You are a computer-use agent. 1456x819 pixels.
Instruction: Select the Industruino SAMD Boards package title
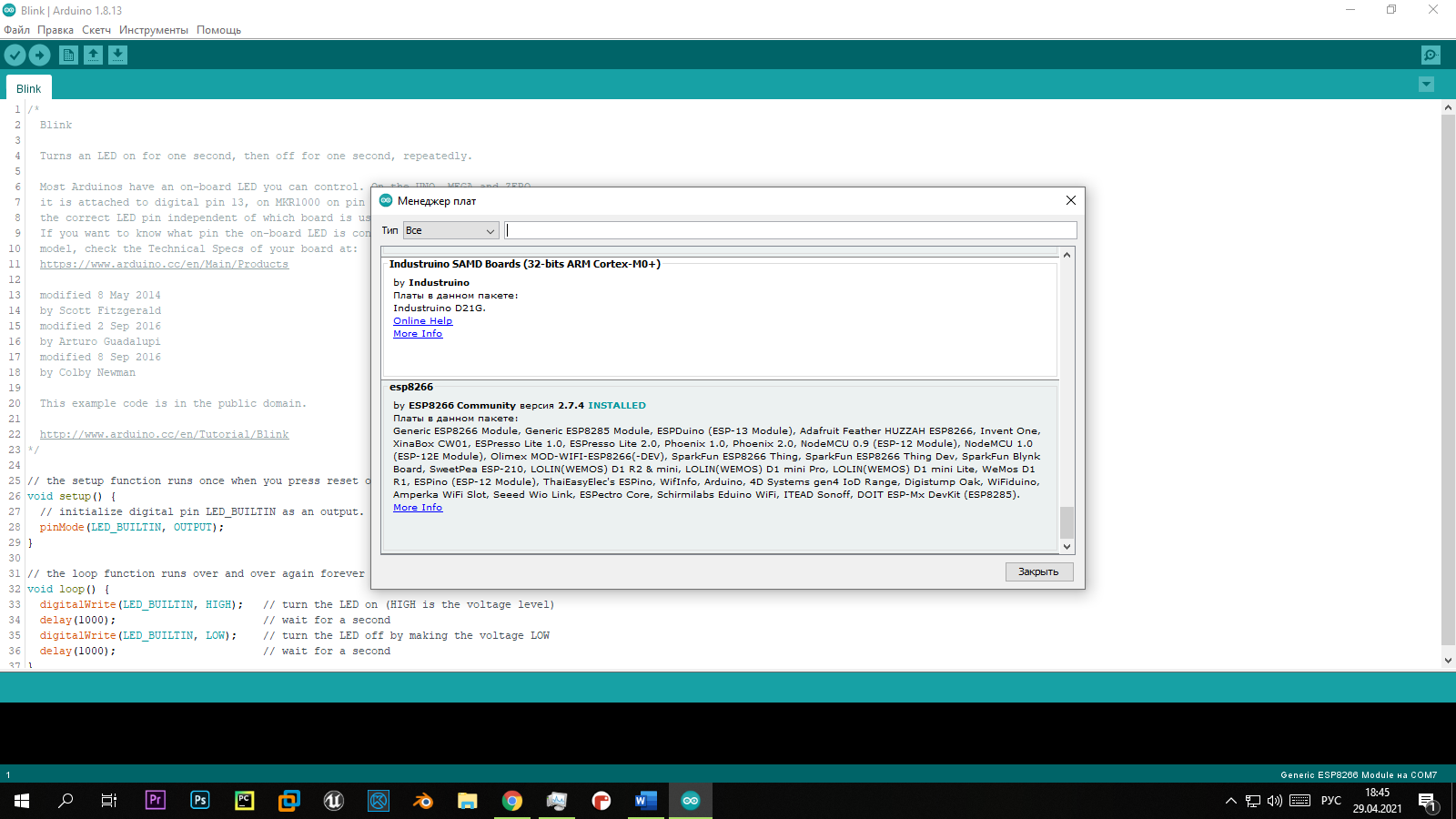pos(525,264)
